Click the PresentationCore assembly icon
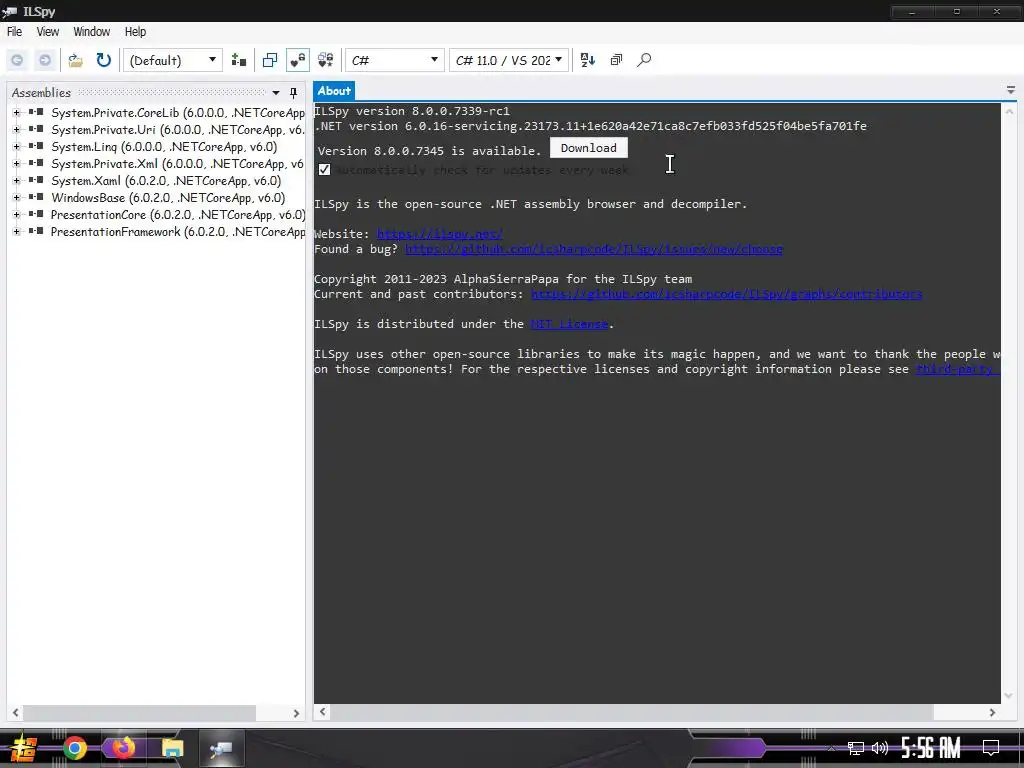This screenshot has width=1024, height=768. (x=36, y=214)
